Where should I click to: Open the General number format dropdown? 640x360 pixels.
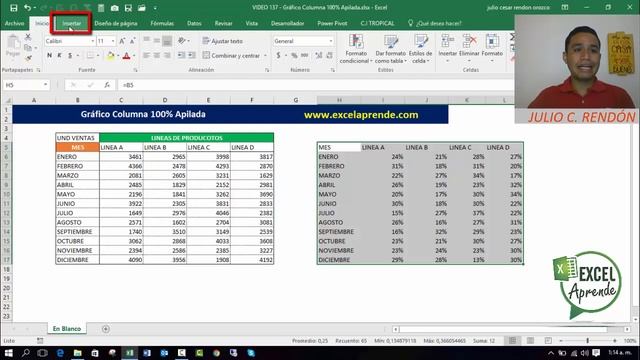(331, 41)
